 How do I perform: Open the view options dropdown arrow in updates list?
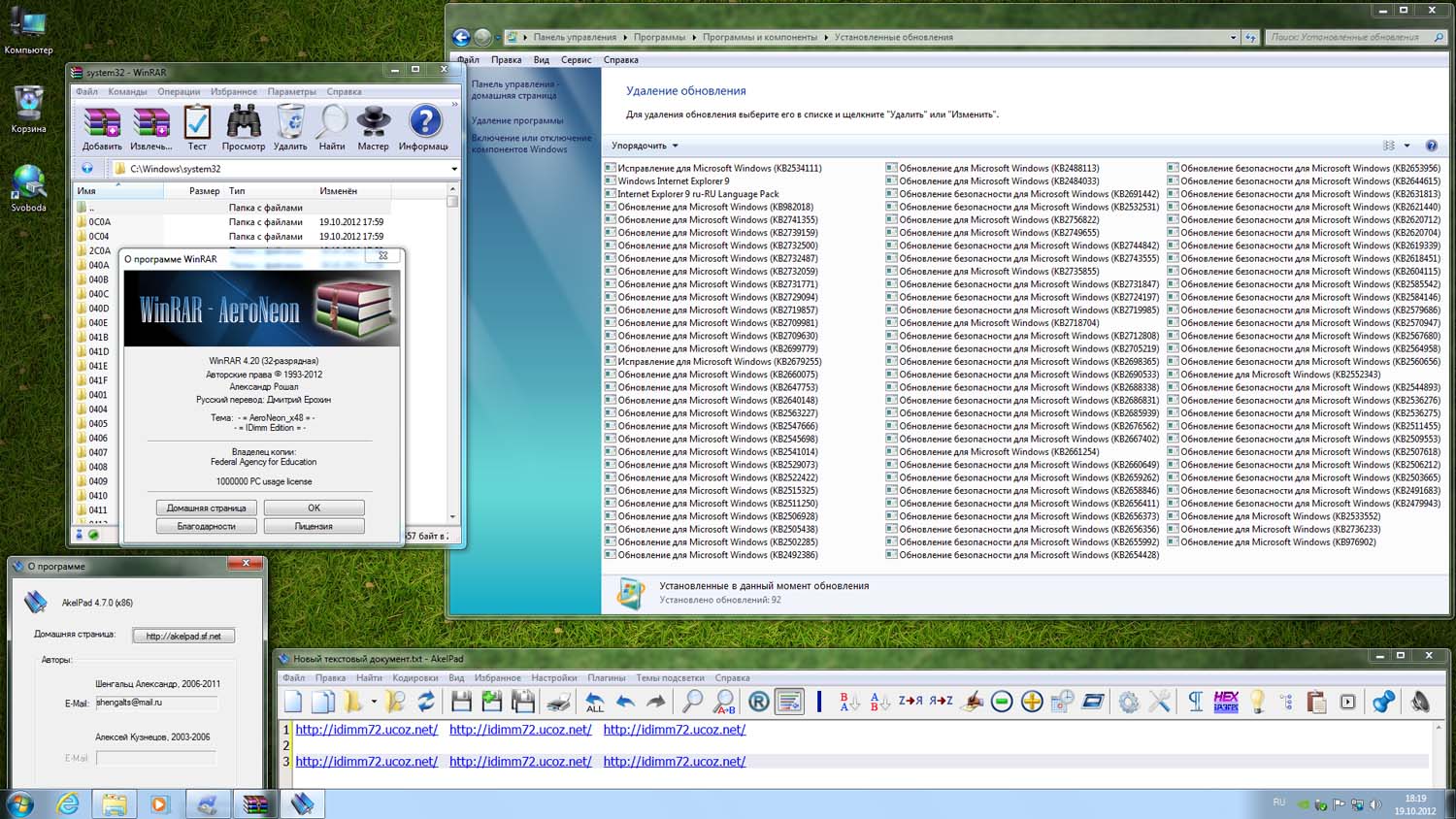1406,146
